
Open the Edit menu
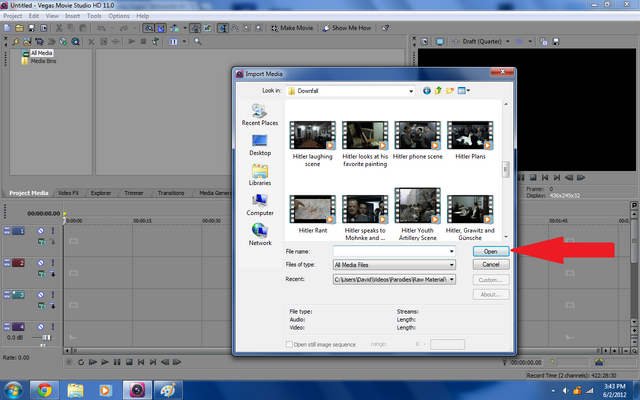point(34,16)
